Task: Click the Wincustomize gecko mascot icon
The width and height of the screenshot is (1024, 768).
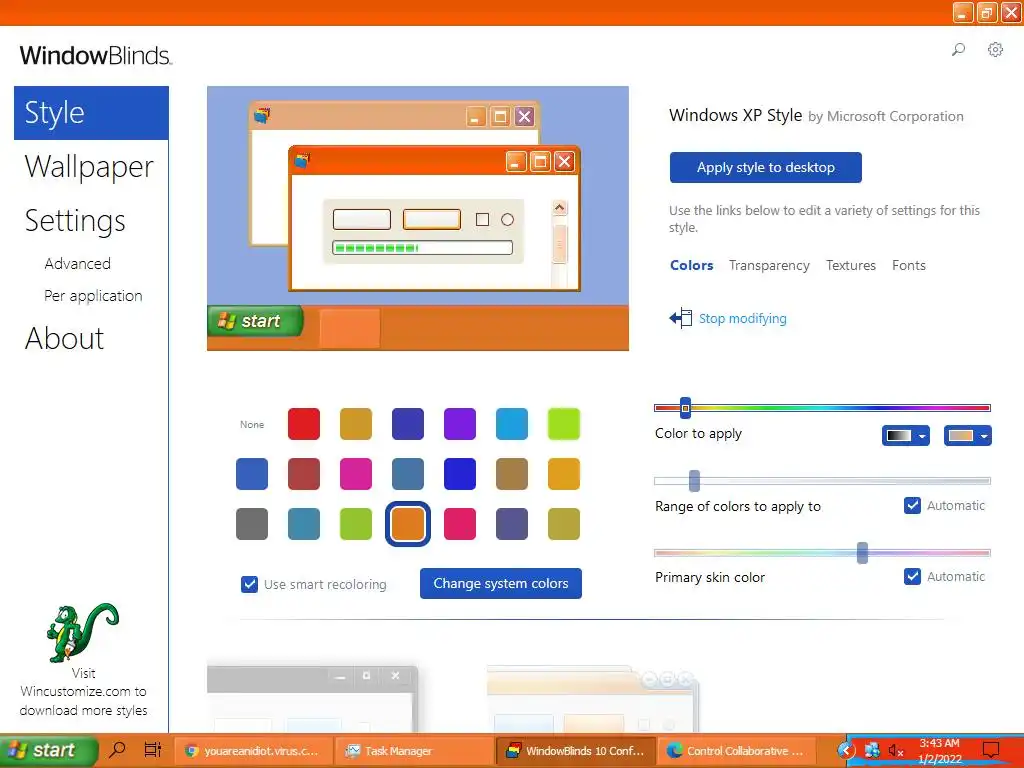Action: pyautogui.click(x=83, y=632)
